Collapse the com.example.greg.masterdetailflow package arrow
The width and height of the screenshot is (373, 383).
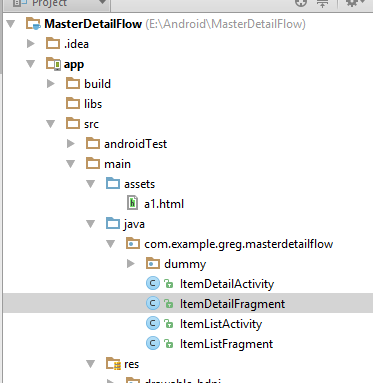point(111,244)
